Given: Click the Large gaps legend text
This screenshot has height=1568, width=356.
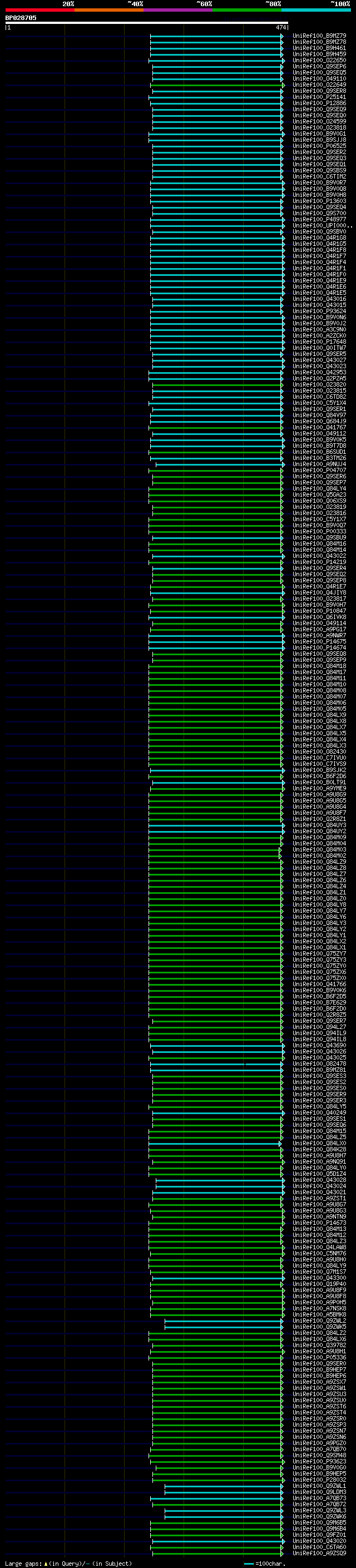Looking at the screenshot, I should (x=68, y=1564).
